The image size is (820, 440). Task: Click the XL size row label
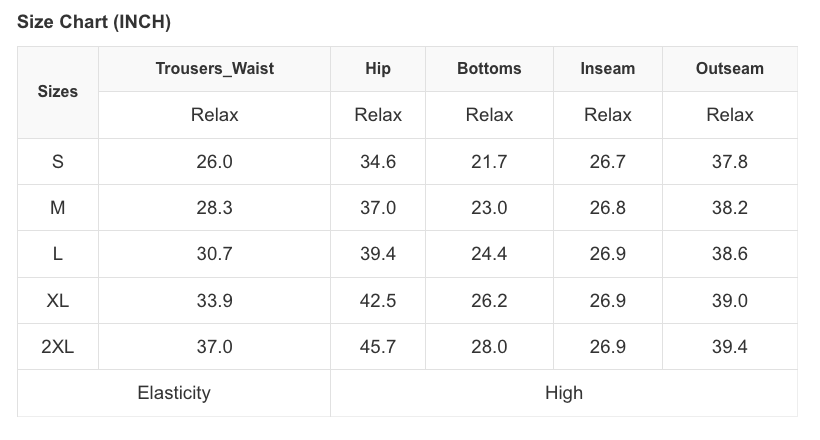click(58, 300)
